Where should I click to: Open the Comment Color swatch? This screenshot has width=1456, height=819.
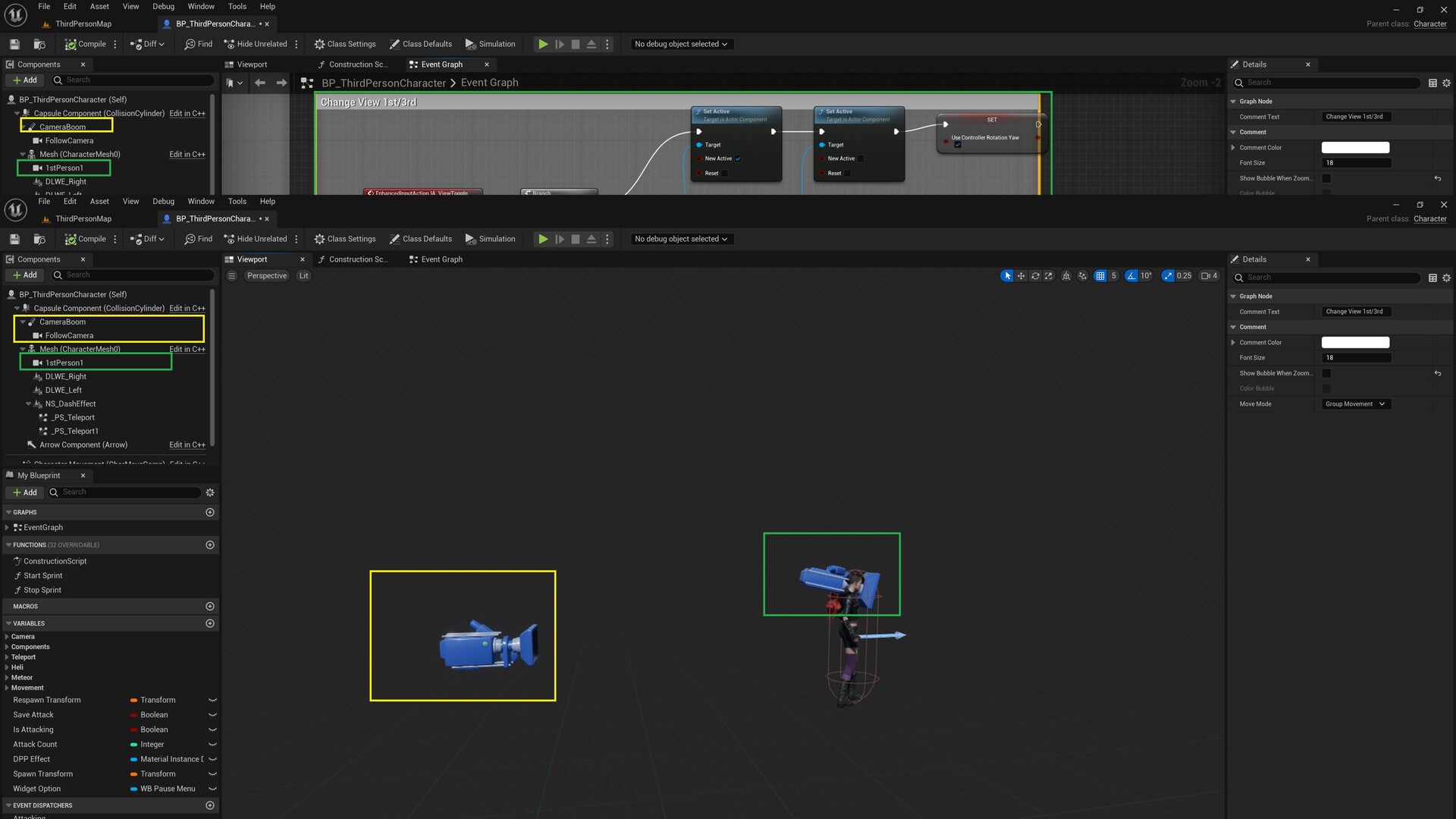1355,342
